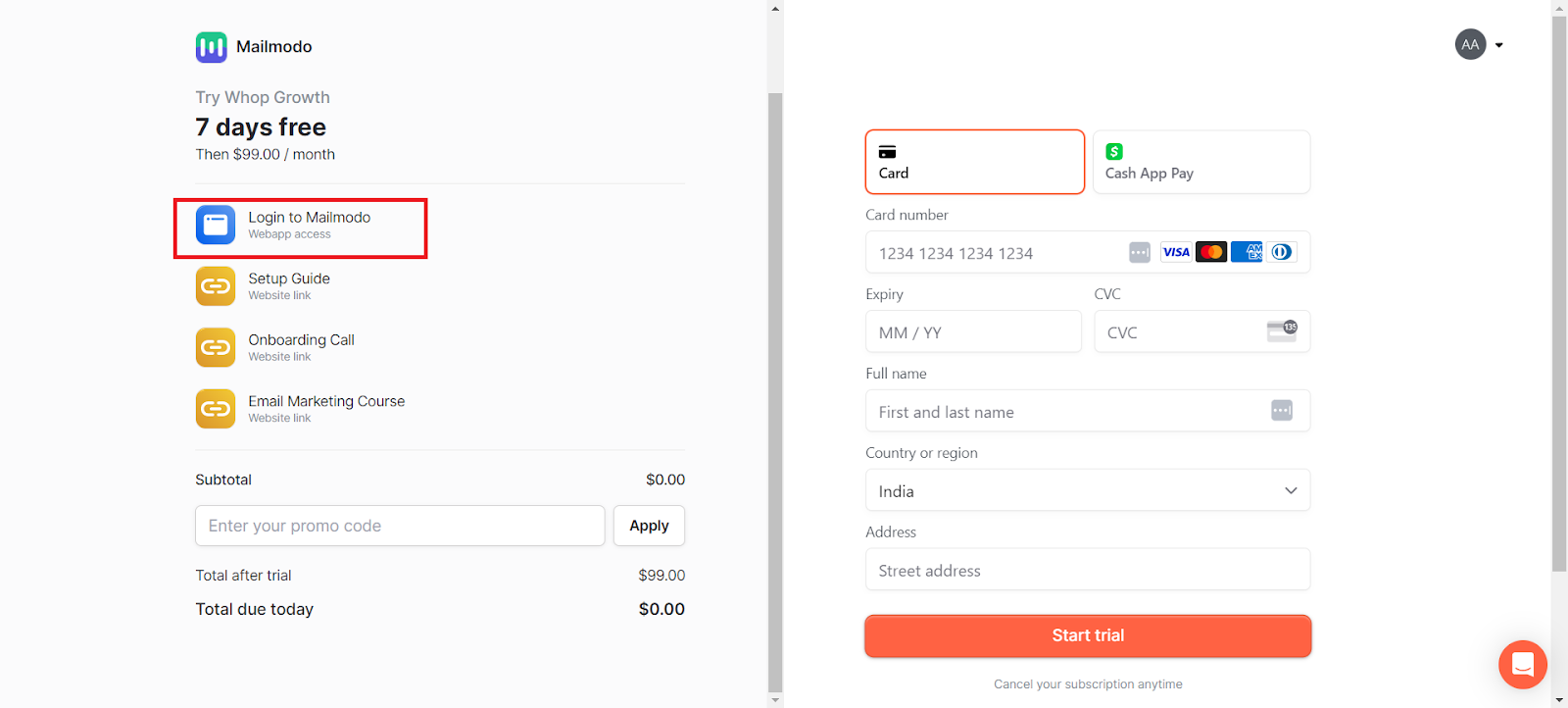Select the Card payment method tab

point(975,162)
